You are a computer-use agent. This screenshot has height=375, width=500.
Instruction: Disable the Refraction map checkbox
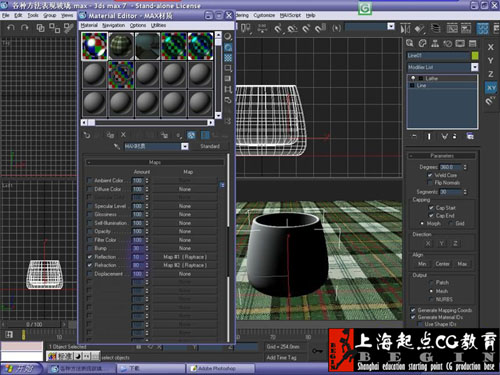[89, 265]
